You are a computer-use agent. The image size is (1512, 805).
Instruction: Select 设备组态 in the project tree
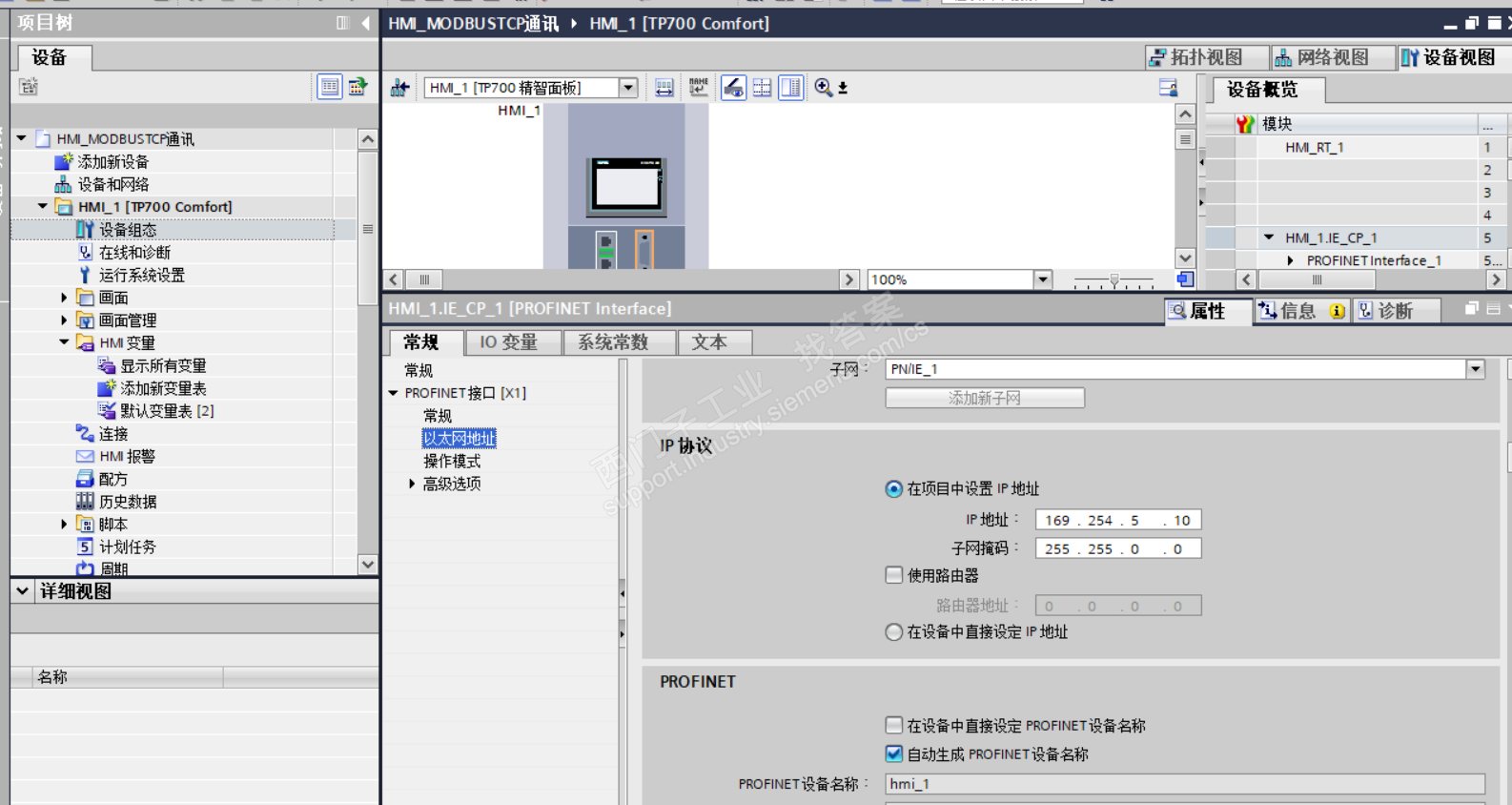128,230
